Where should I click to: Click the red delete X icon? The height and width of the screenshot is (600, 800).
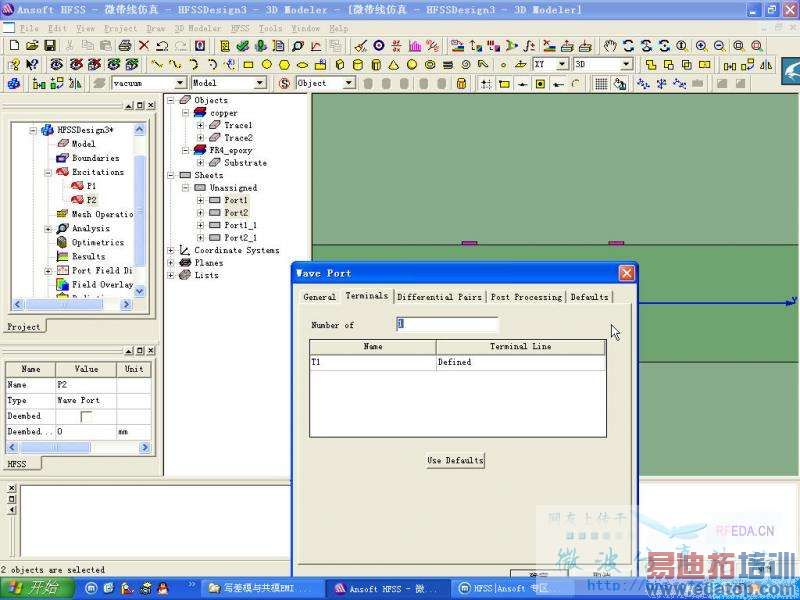pos(142,46)
